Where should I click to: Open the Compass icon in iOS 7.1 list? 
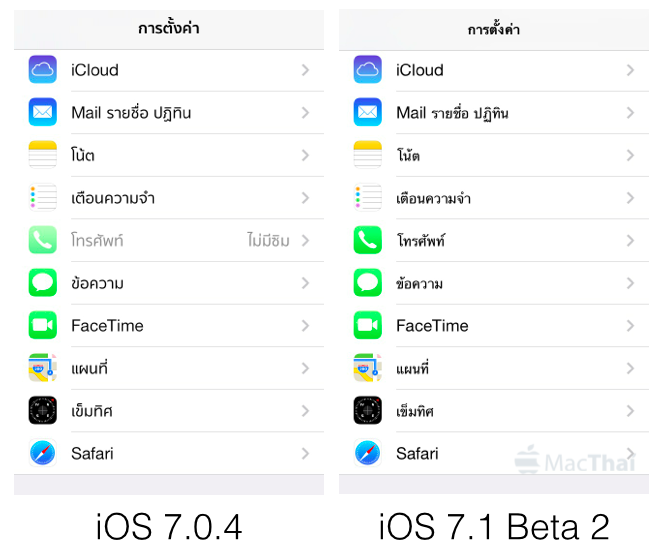(x=367, y=411)
